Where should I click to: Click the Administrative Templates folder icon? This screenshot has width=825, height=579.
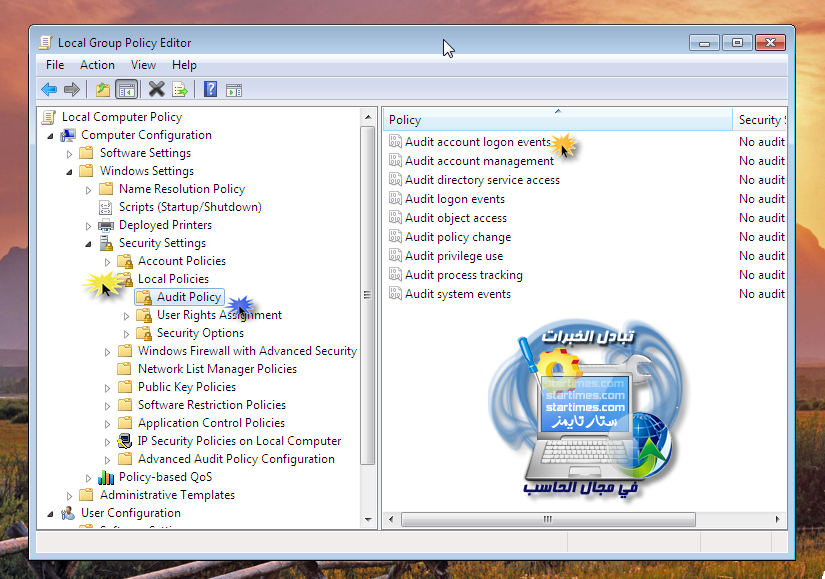(x=87, y=495)
